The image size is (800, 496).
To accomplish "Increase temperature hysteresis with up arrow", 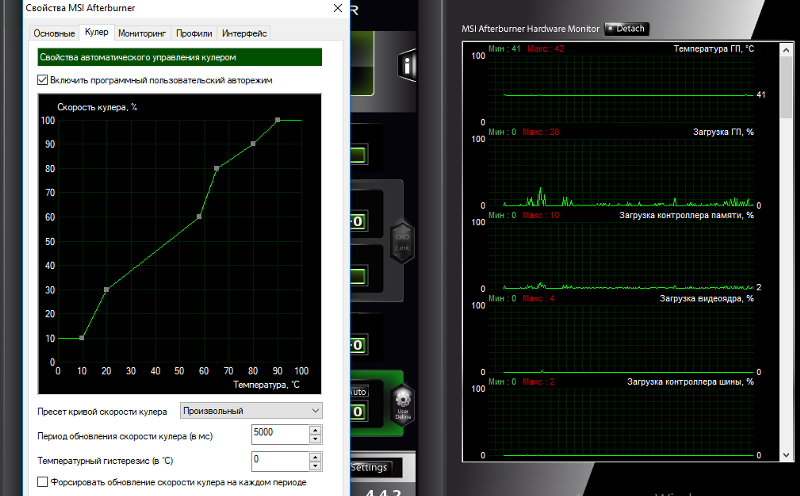I will coord(315,456).
